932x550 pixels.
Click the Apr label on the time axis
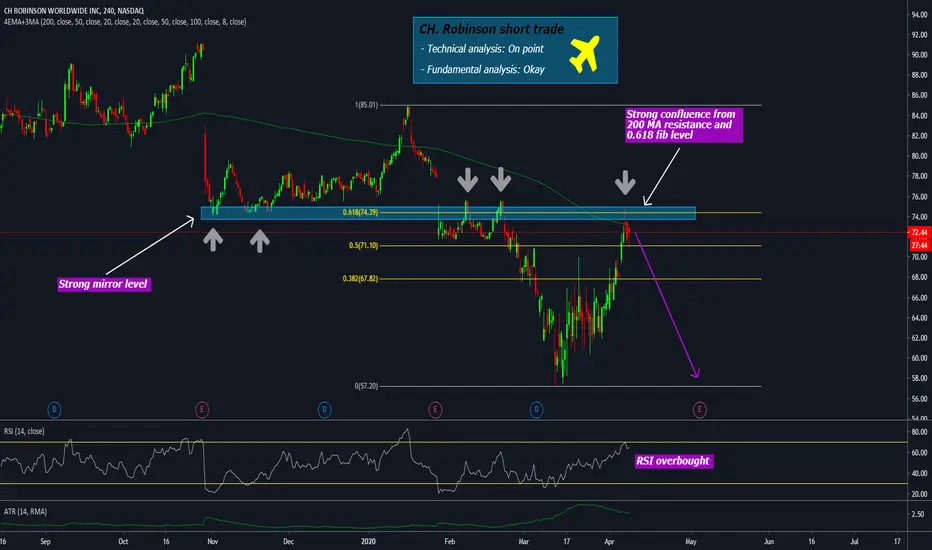point(609,542)
